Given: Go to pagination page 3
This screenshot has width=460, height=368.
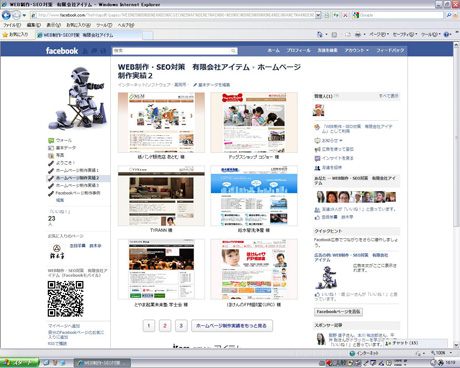Looking at the screenshot, I should pos(181,326).
